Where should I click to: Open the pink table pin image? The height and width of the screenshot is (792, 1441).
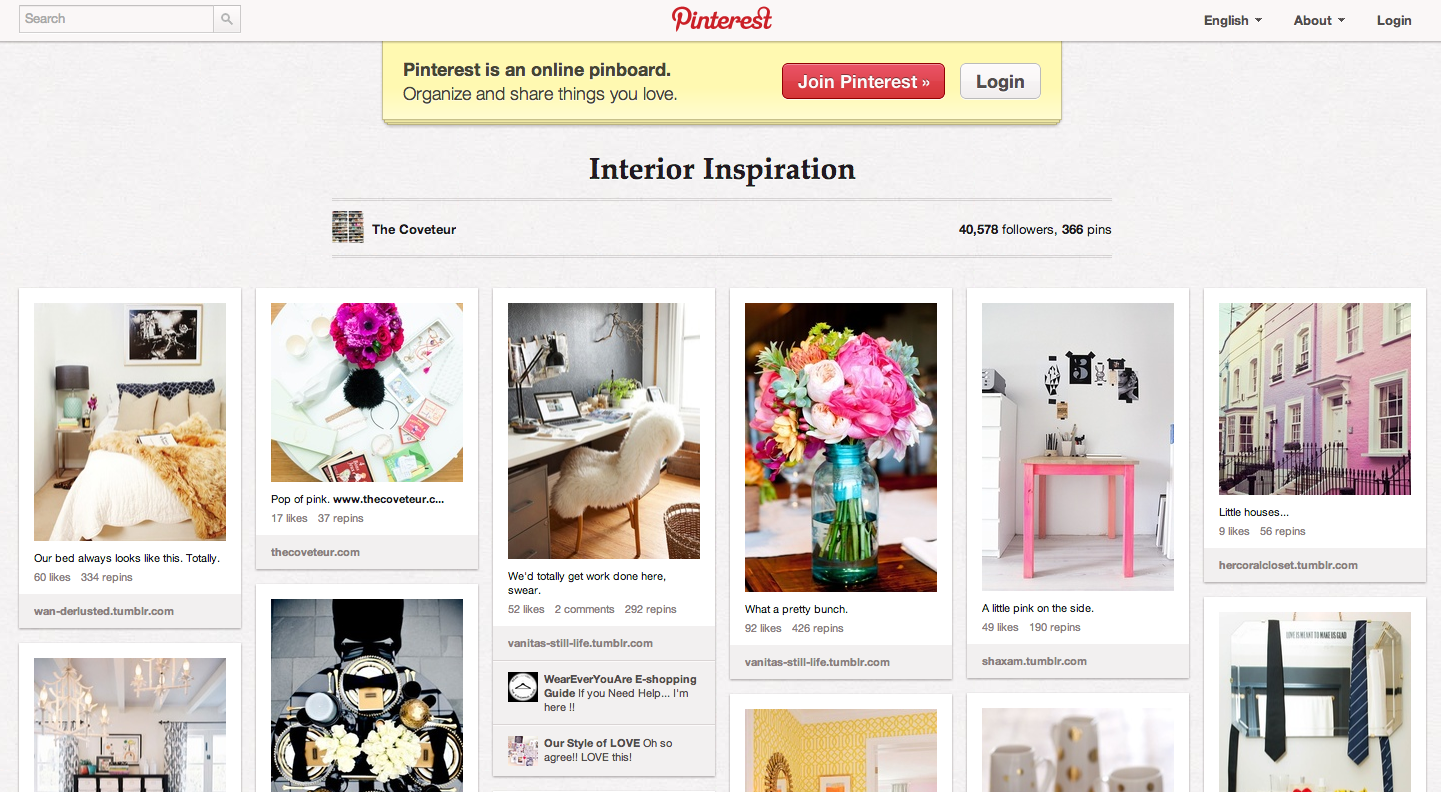tap(1078, 447)
